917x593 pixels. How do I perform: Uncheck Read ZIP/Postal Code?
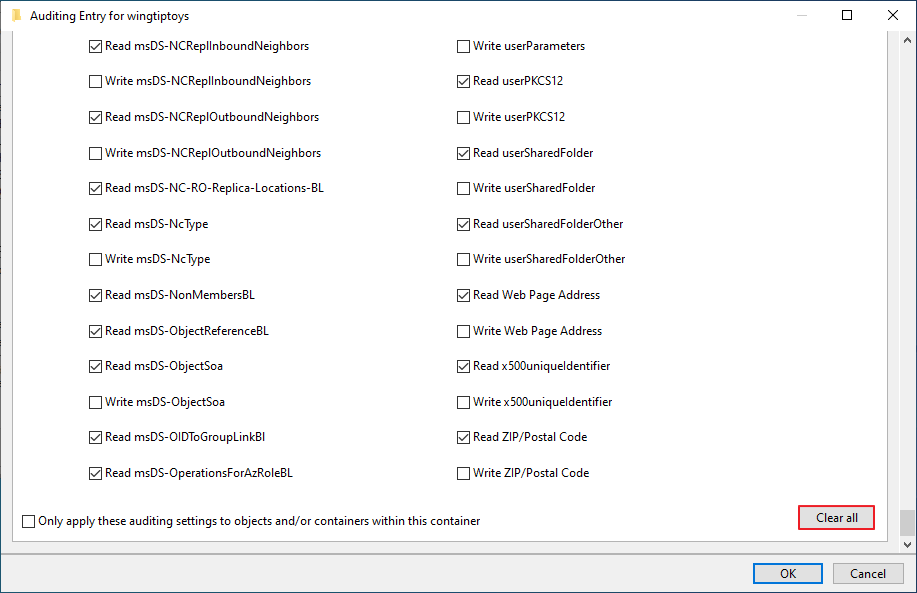[463, 437]
